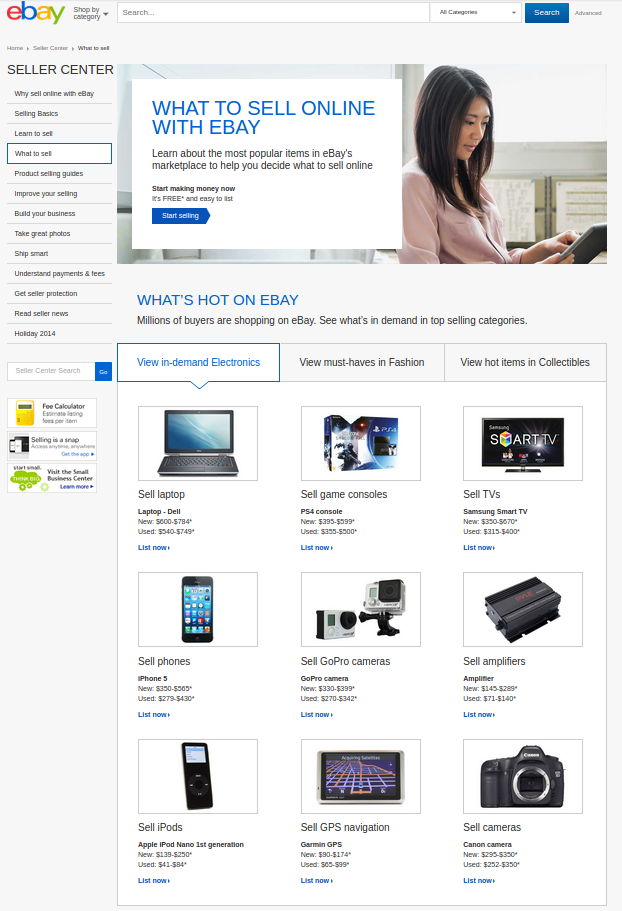Click the Sell game consoles heading
The image size is (622, 911).
[344, 494]
